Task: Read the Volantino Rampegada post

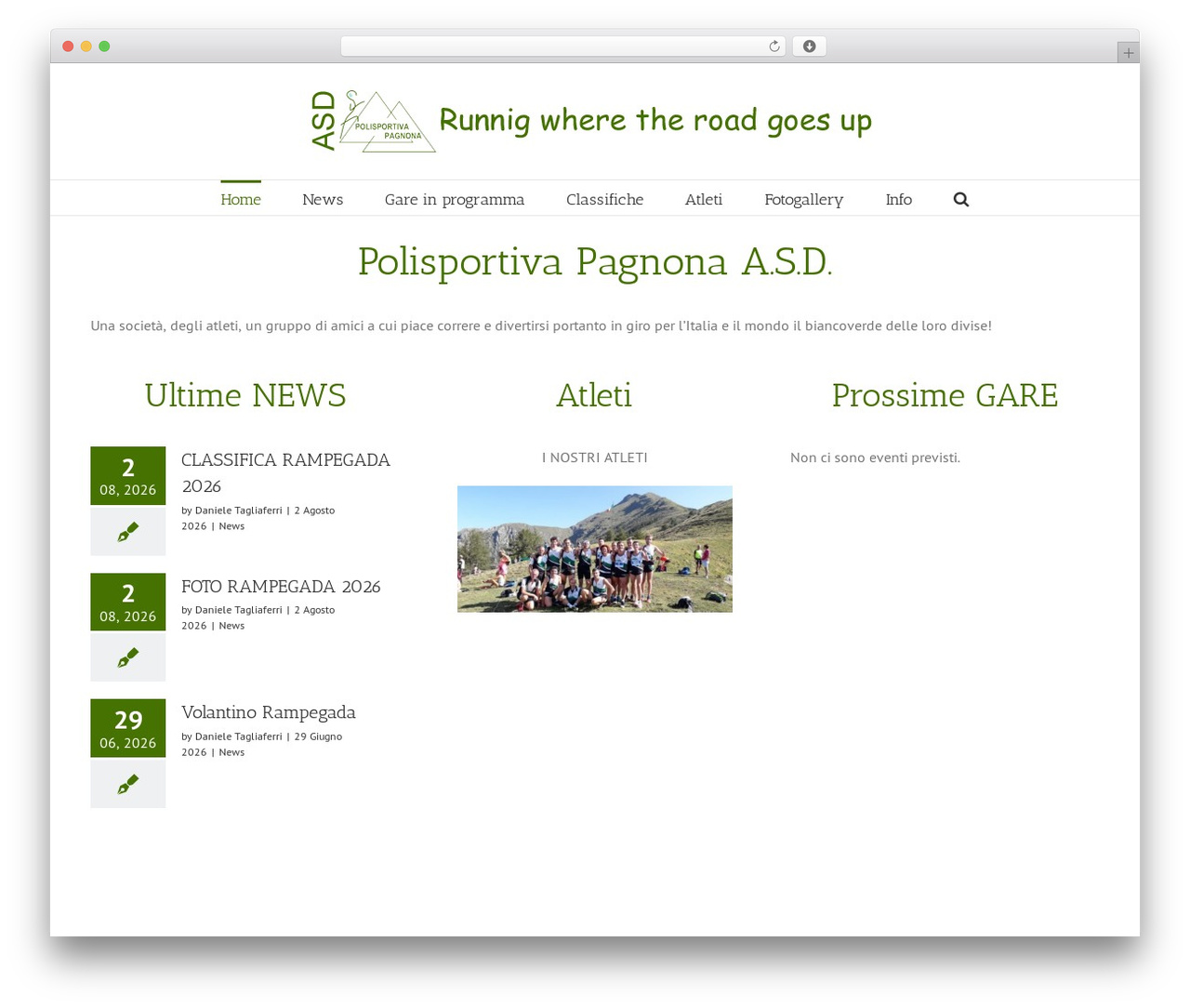Action: (x=269, y=712)
